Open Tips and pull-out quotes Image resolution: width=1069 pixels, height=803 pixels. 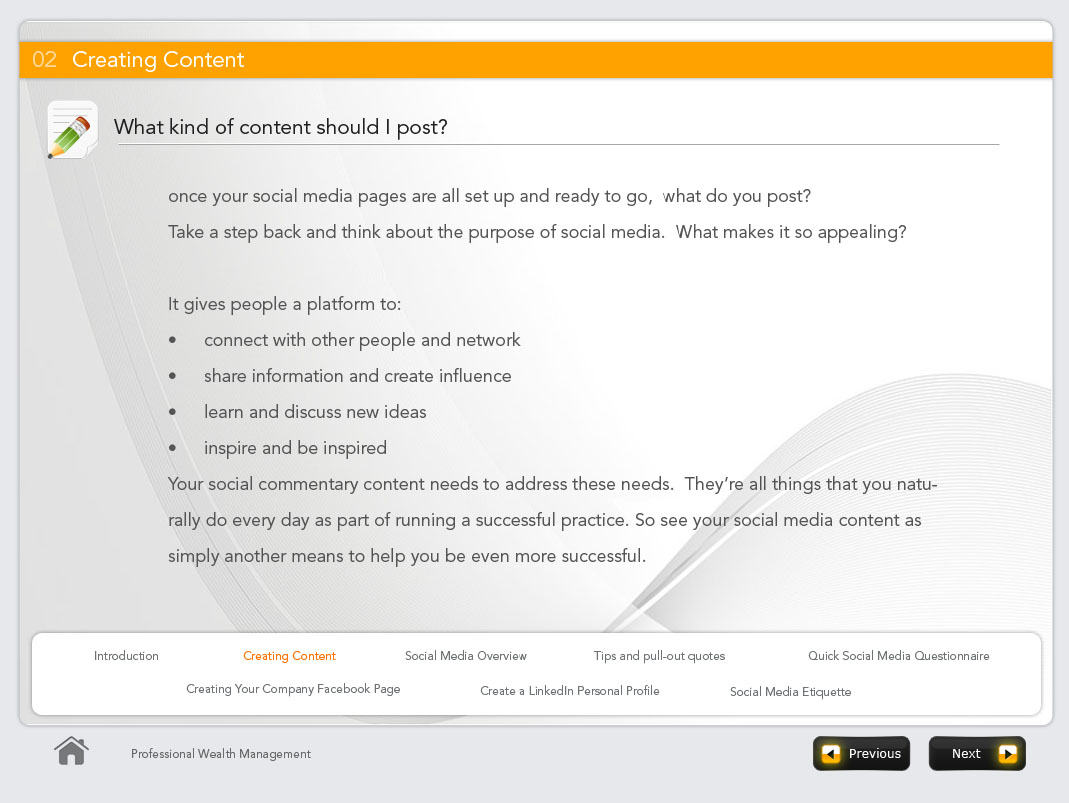(x=659, y=656)
